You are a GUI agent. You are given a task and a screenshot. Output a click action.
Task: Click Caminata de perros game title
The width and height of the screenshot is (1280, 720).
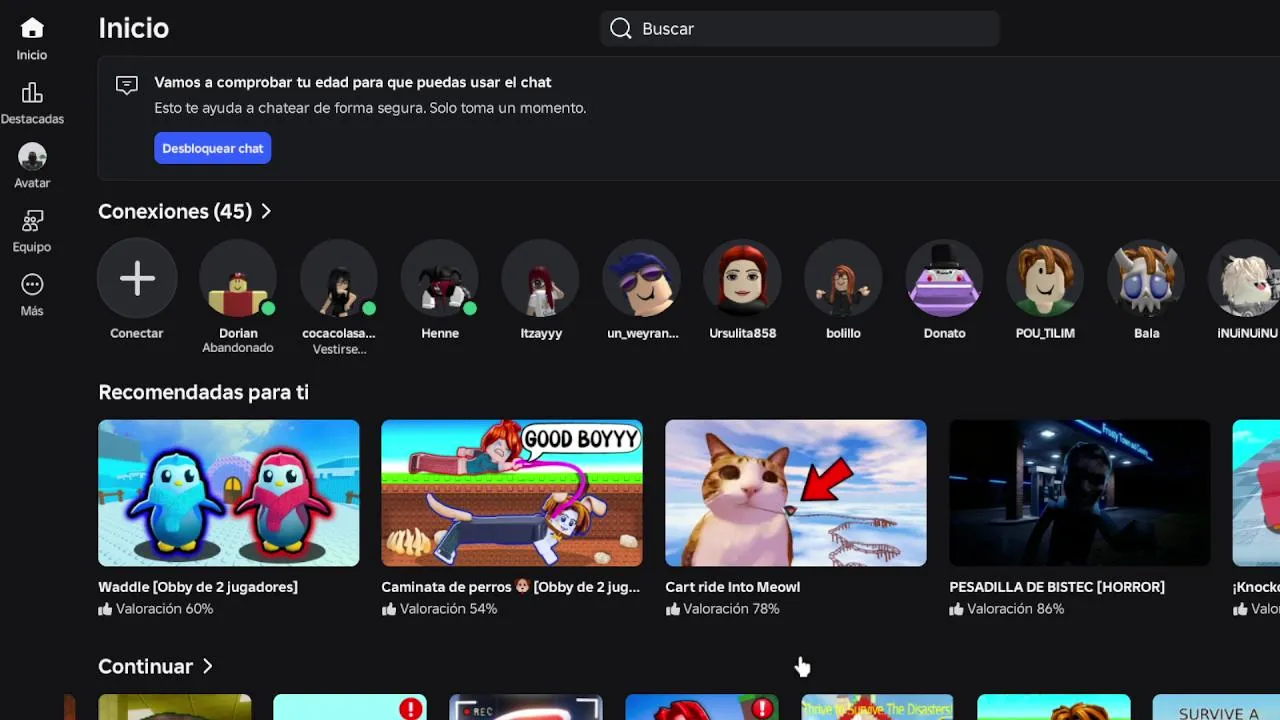[510, 587]
